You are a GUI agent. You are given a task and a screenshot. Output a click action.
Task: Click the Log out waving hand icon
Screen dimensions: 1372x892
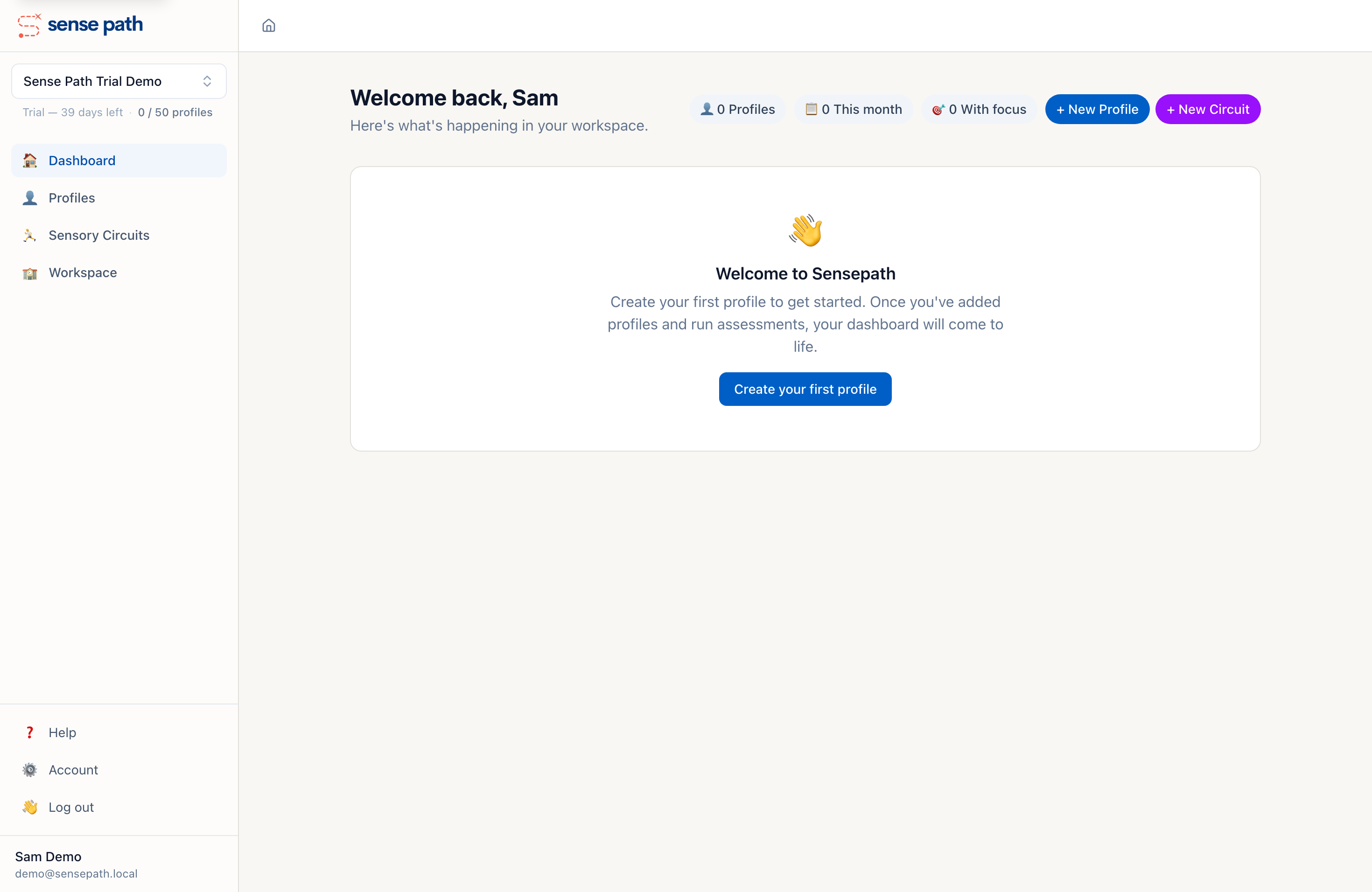tap(30, 807)
